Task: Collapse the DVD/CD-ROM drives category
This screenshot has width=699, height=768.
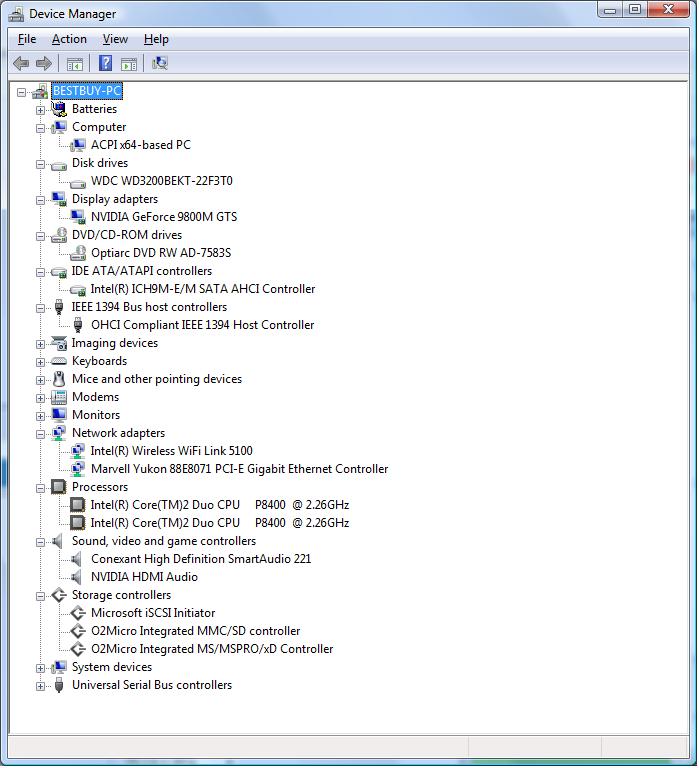Action: (x=41, y=237)
